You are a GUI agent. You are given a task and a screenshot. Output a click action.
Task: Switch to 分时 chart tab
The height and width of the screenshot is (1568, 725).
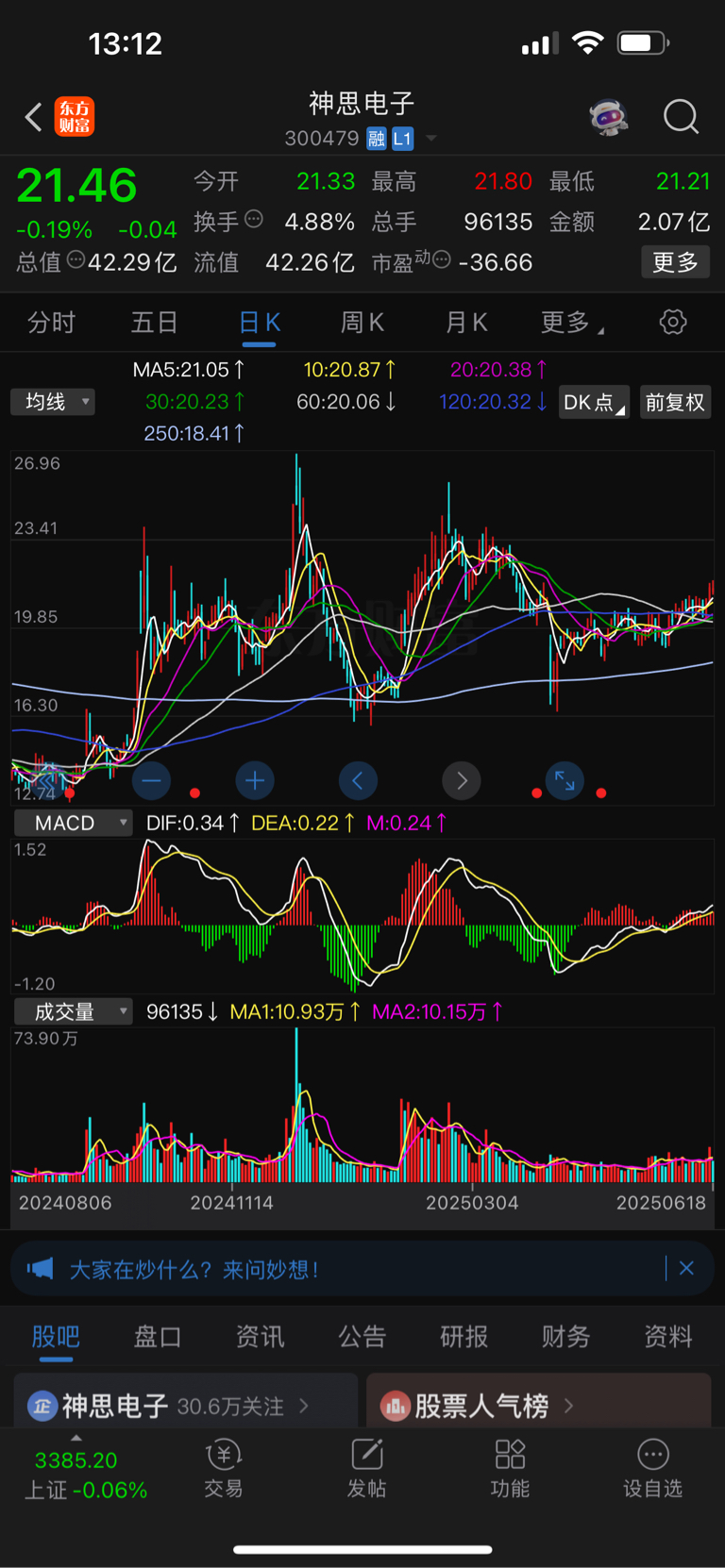(x=51, y=323)
